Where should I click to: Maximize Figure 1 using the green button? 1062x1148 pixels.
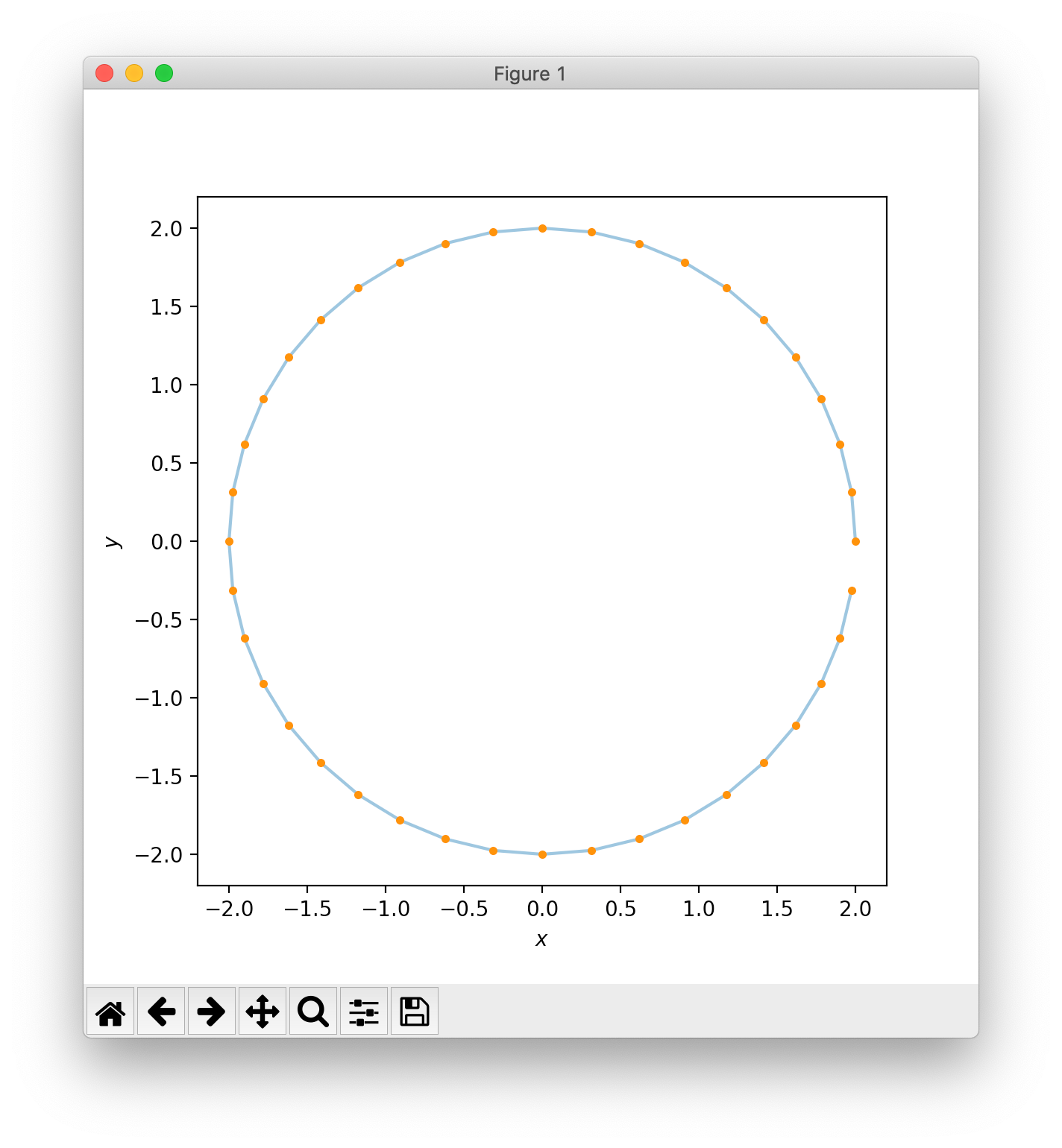click(x=164, y=73)
